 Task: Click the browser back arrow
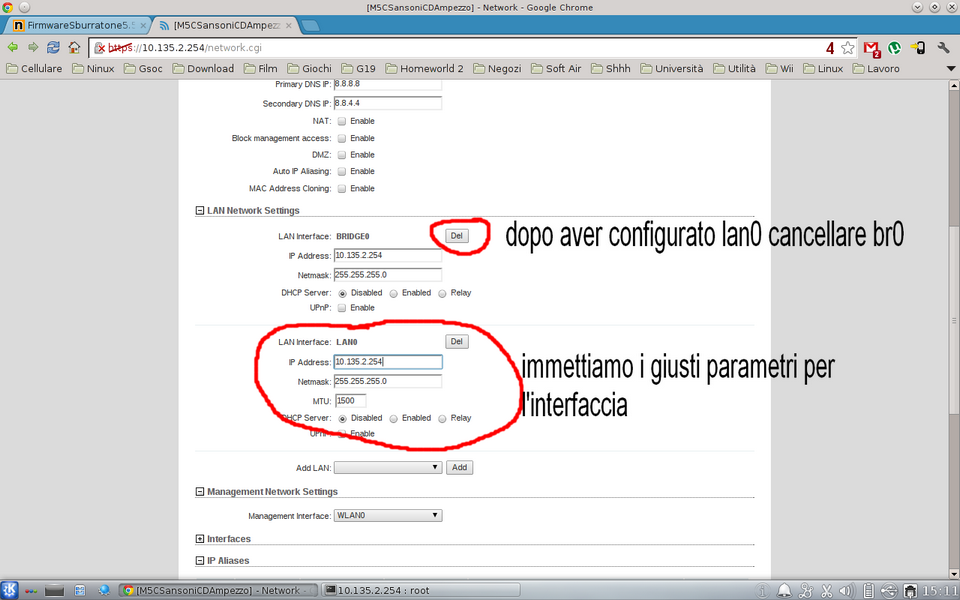pos(12,47)
